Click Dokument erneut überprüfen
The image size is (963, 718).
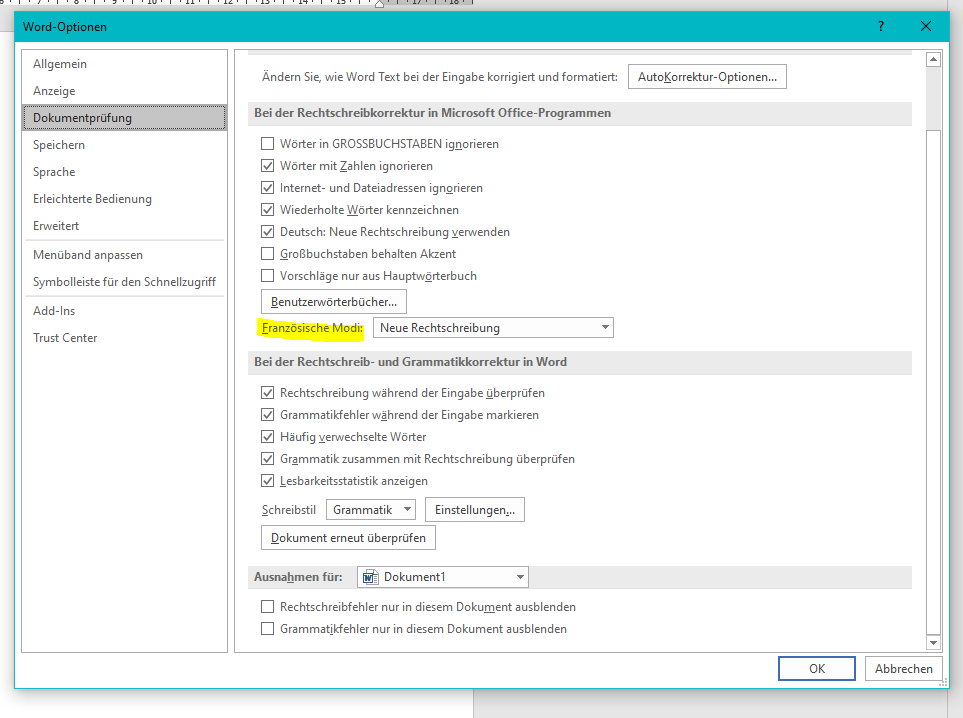(x=348, y=538)
